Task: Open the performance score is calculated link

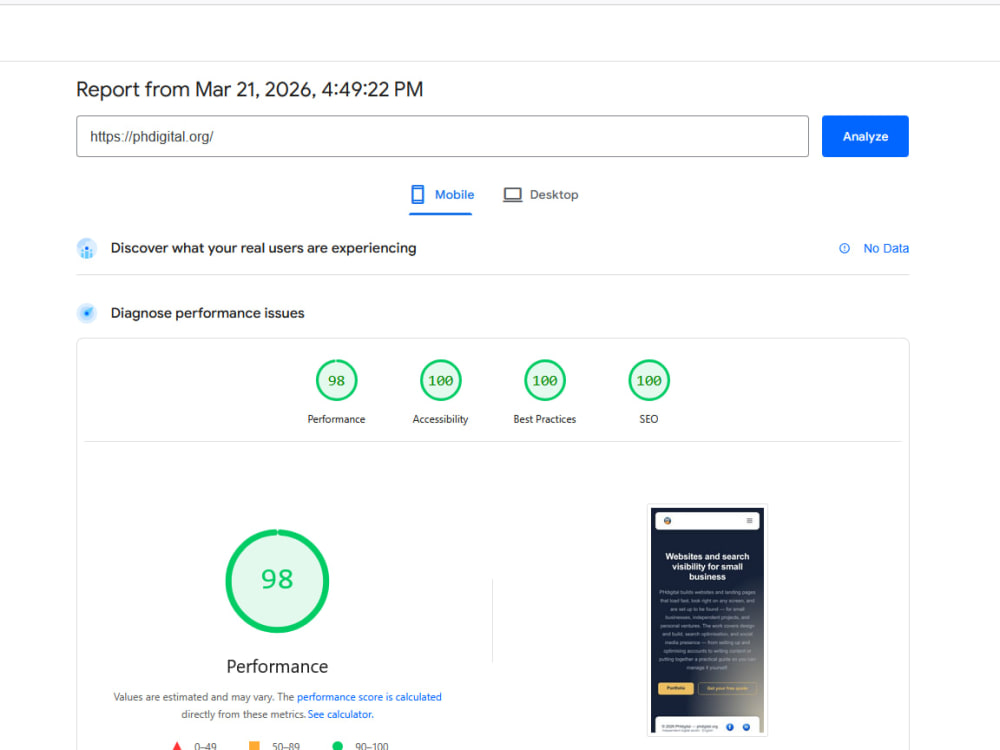Action: 369,697
